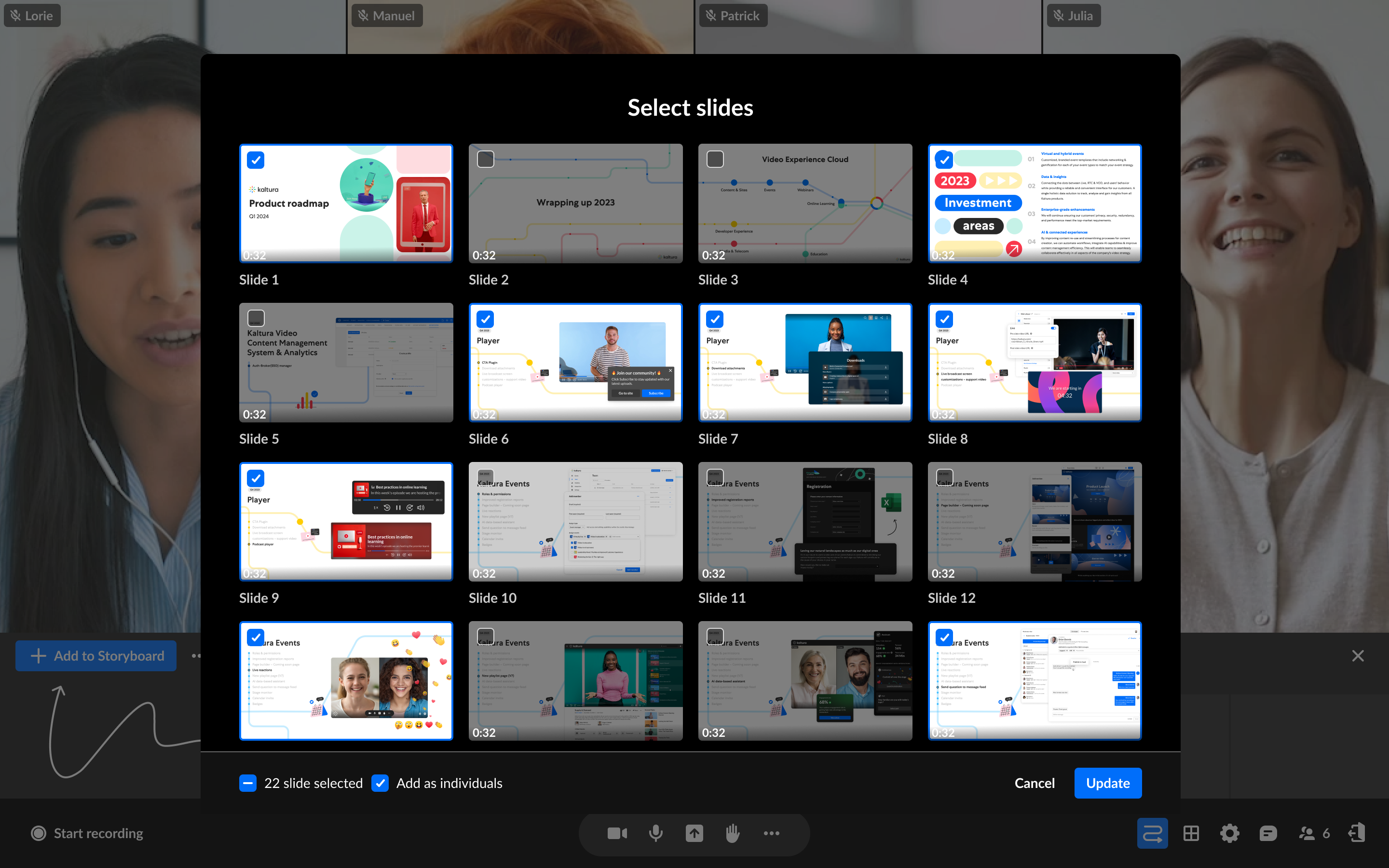This screenshot has width=1389, height=868.
Task: Uncheck the Slide 4 checkbox
Action: (x=944, y=160)
